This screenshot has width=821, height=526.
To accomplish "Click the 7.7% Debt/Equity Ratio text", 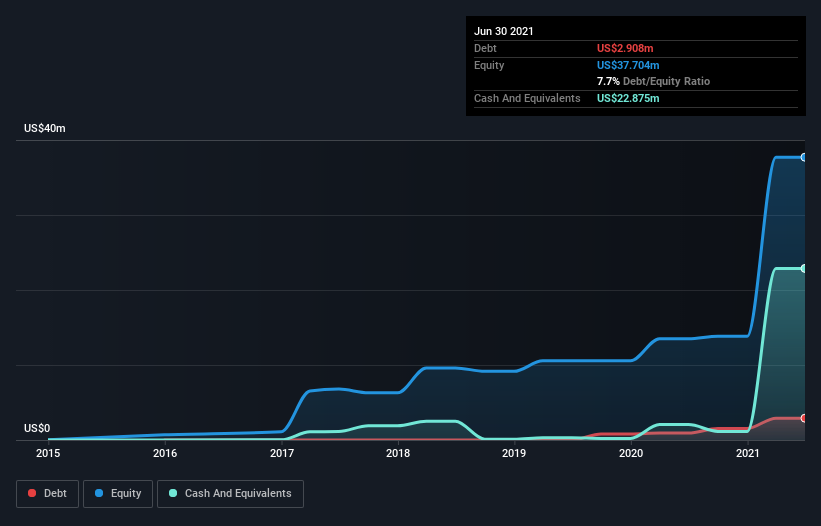I will (653, 82).
